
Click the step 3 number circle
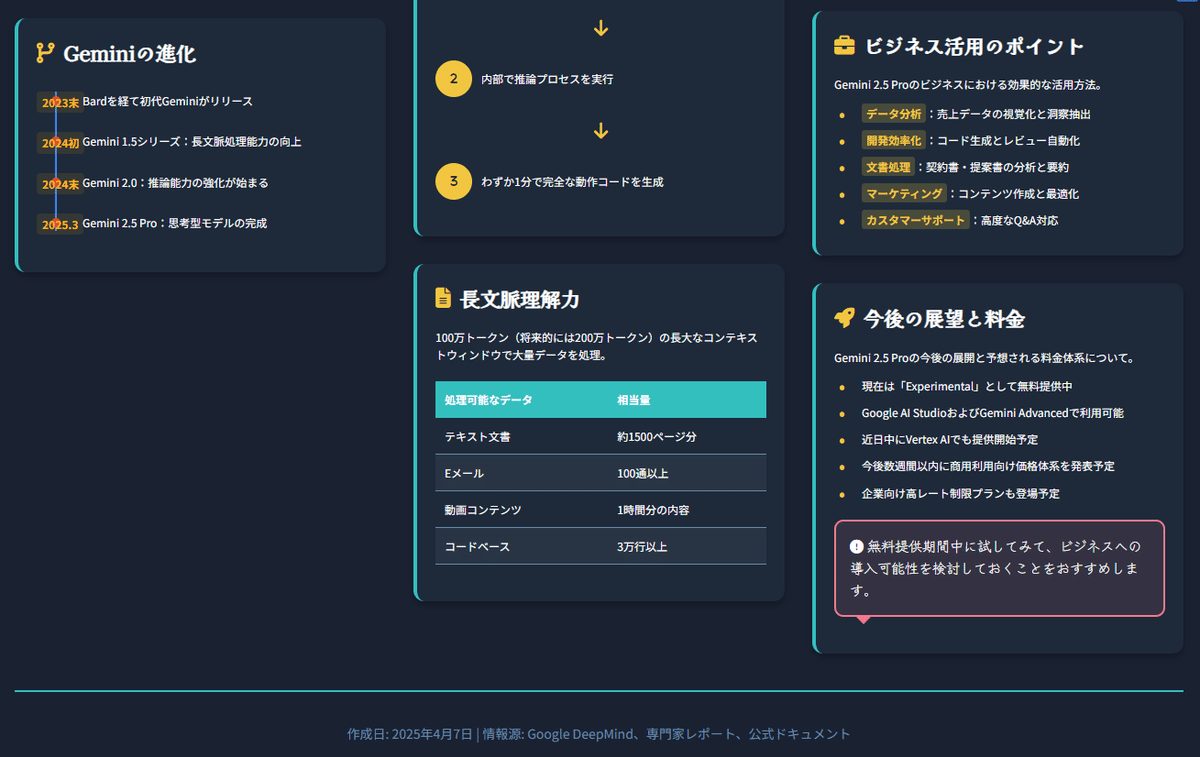tap(454, 182)
